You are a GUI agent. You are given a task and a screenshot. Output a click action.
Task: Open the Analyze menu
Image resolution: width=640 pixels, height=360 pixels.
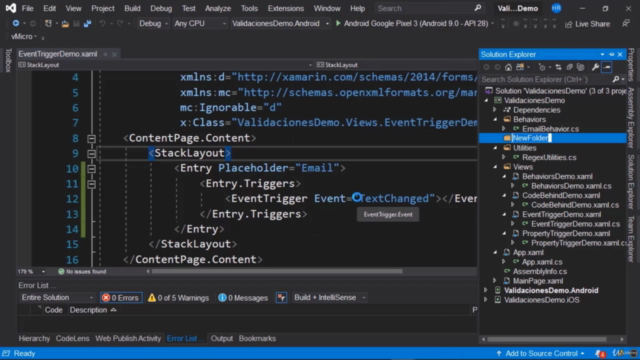click(218, 8)
